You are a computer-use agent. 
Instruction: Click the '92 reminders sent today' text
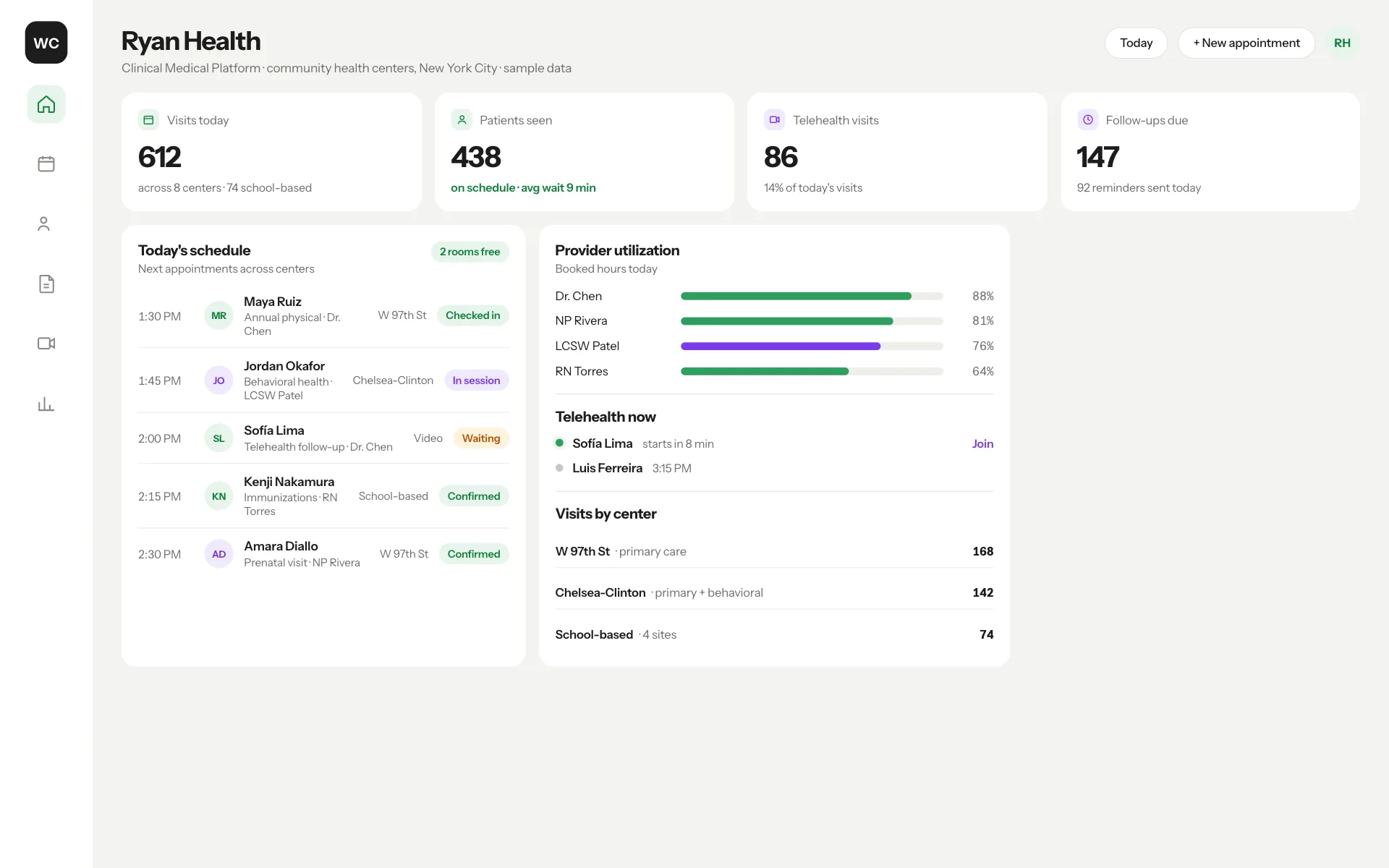1139,187
